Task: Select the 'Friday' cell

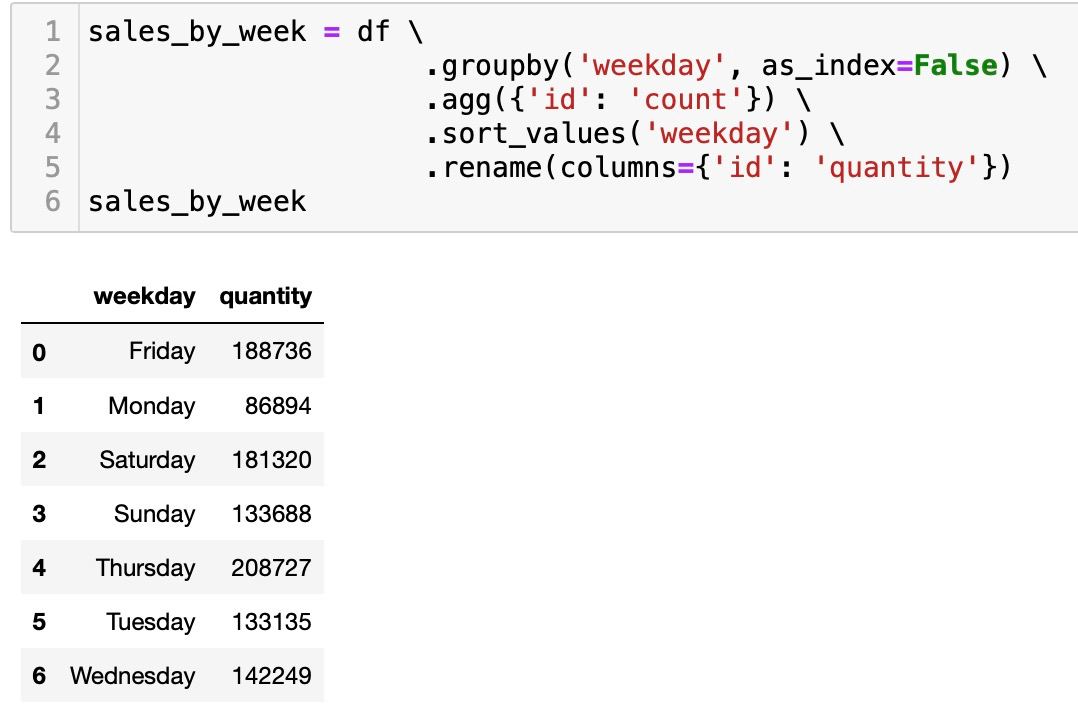Action: 162,351
